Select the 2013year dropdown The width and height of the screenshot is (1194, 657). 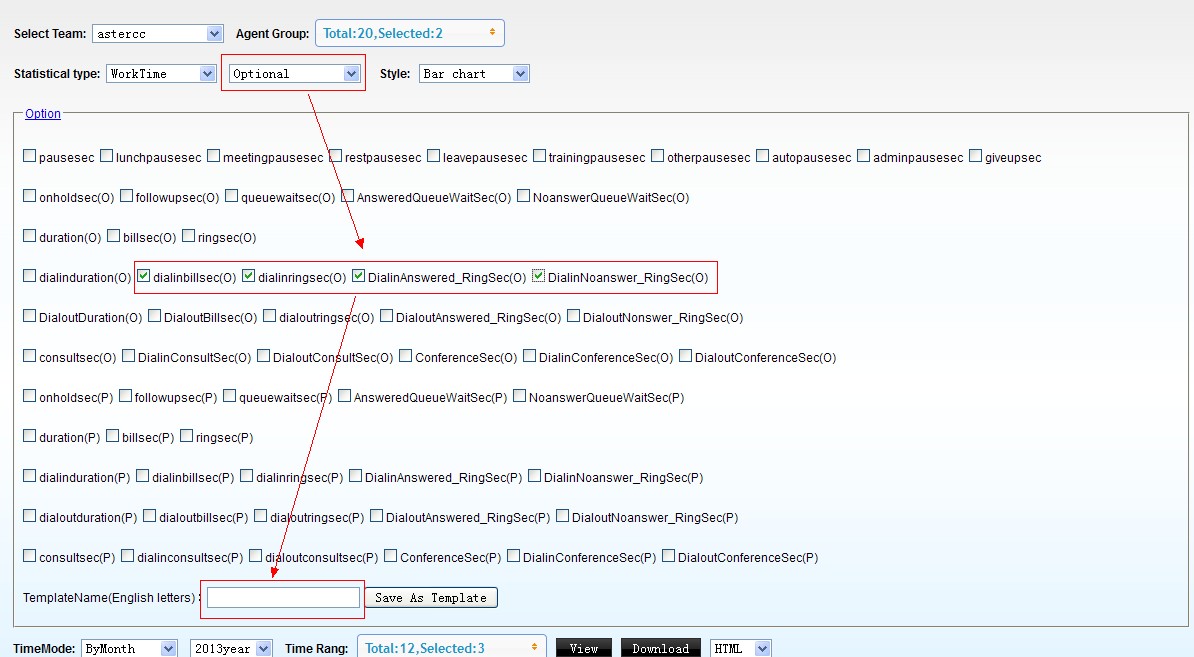231,648
